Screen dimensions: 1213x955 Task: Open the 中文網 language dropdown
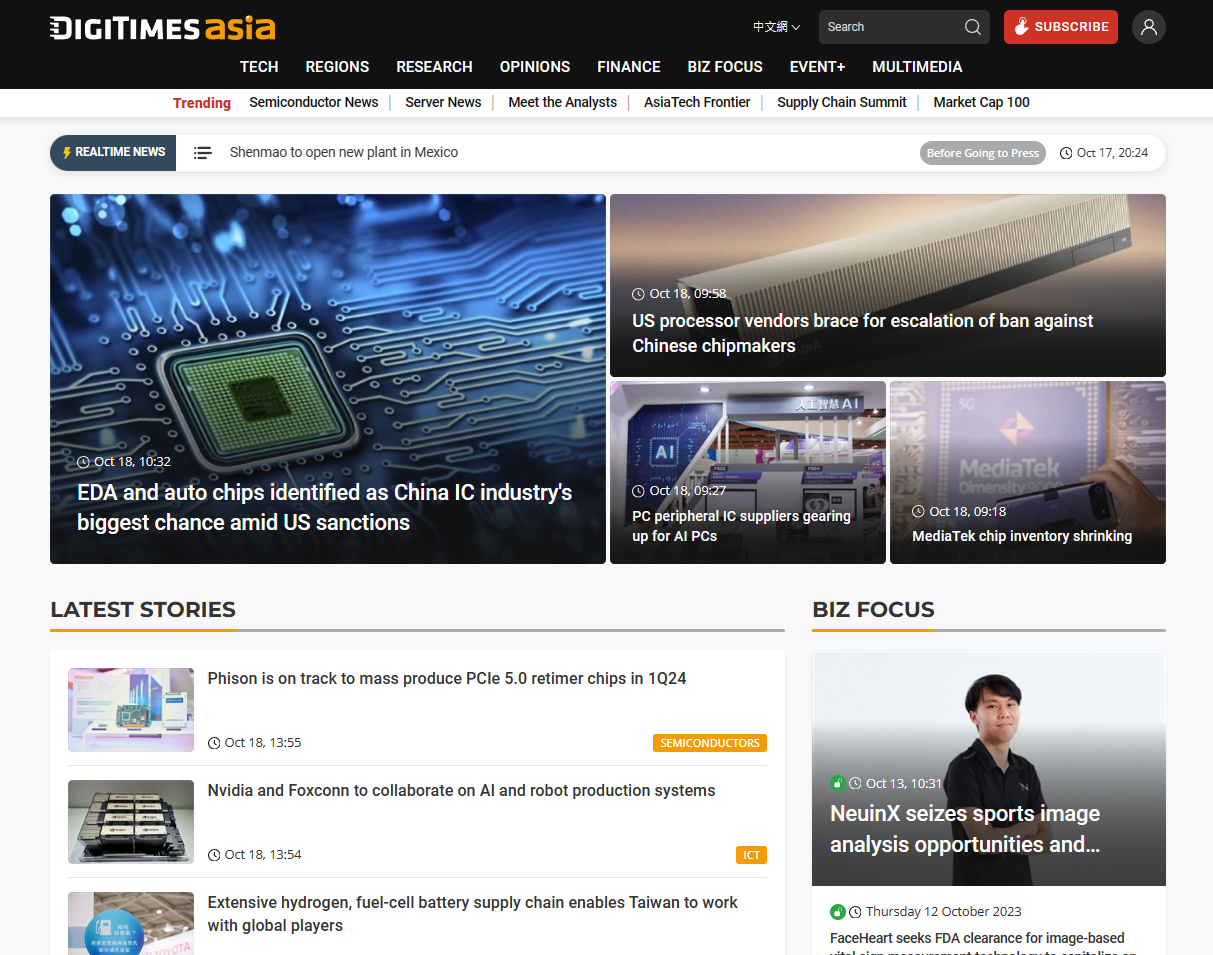776,27
